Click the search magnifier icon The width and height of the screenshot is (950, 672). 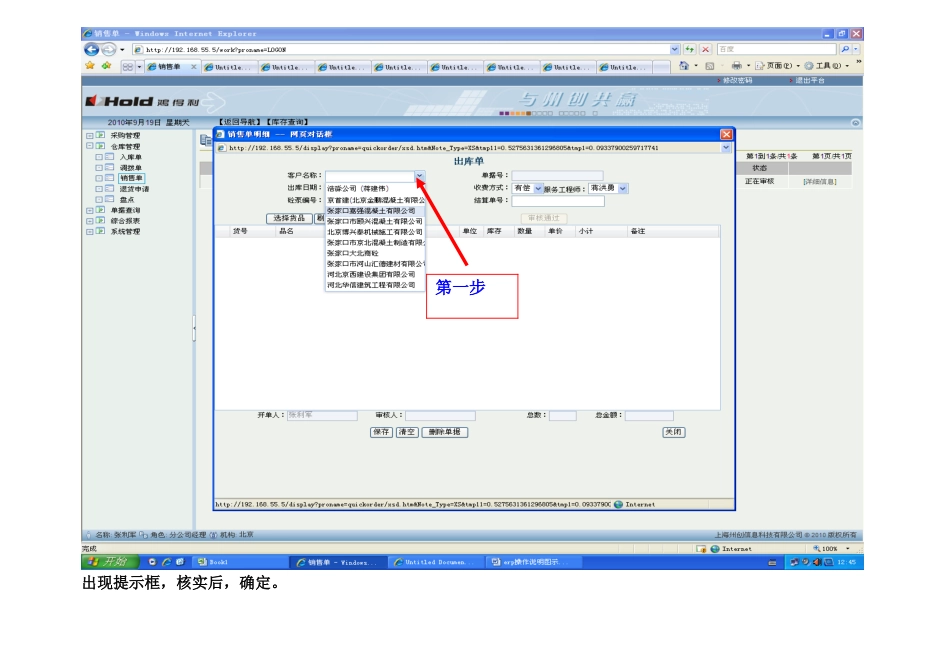pyautogui.click(x=845, y=49)
